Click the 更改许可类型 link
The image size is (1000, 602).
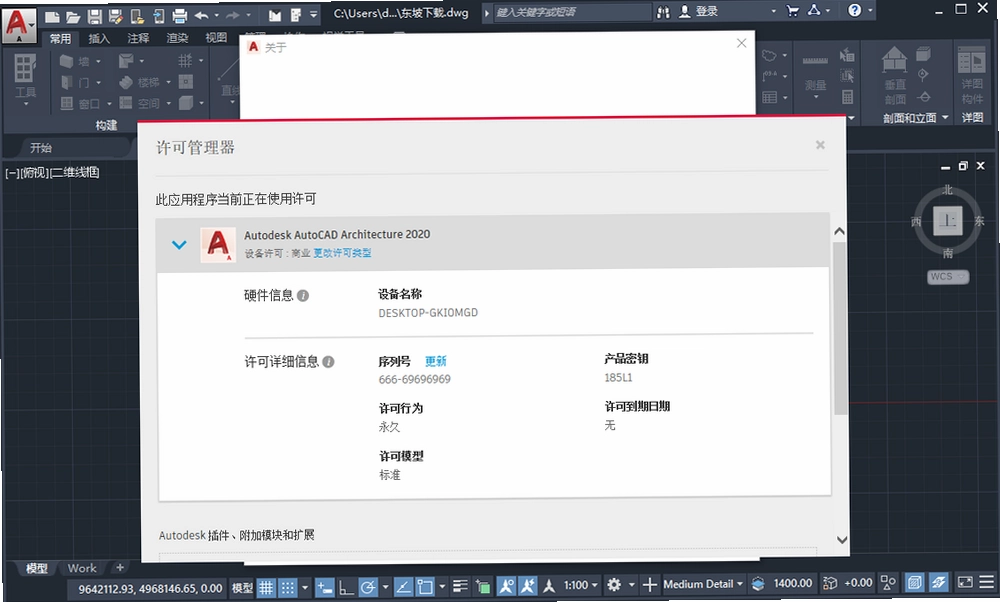[342, 253]
